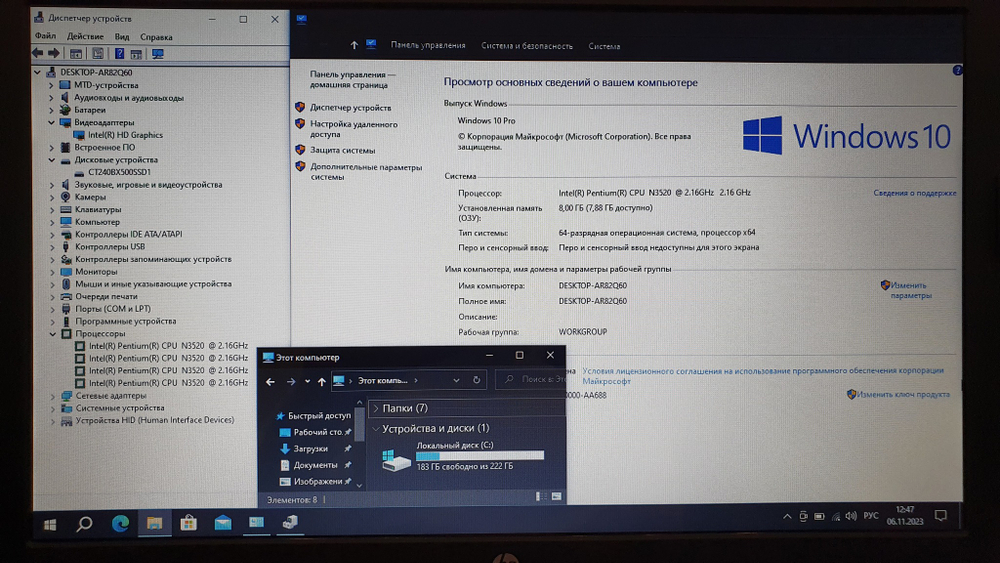Screen dimensions: 1000x563
Task: Open Microsoft Store from taskbar
Action: tap(188, 523)
